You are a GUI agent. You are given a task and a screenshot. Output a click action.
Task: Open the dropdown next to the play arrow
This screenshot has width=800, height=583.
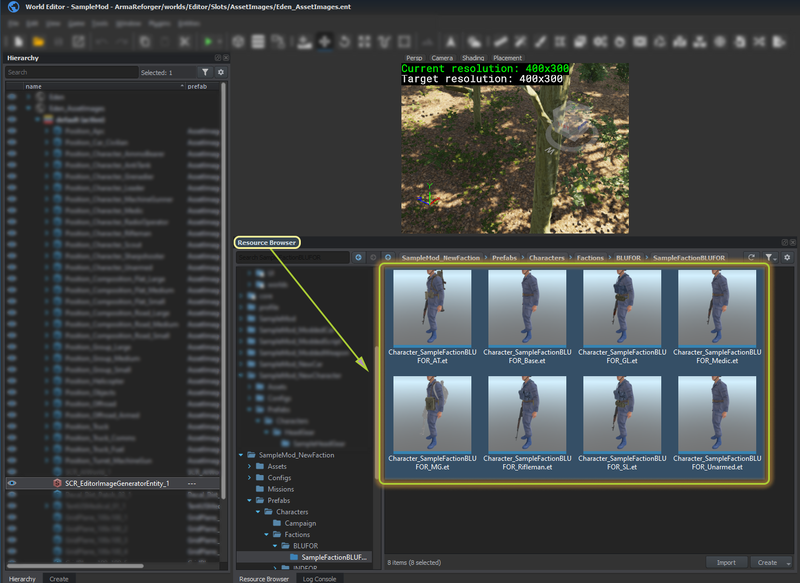click(x=220, y=41)
